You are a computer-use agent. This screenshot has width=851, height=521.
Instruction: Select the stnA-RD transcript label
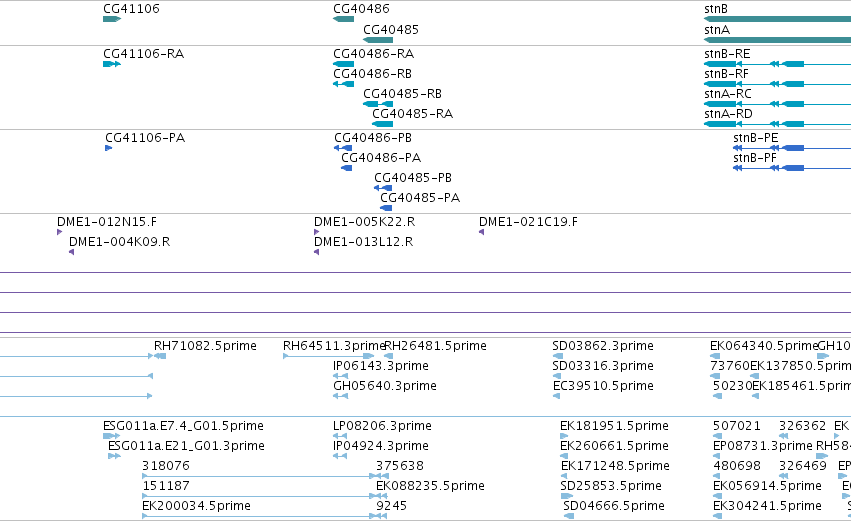click(x=728, y=114)
